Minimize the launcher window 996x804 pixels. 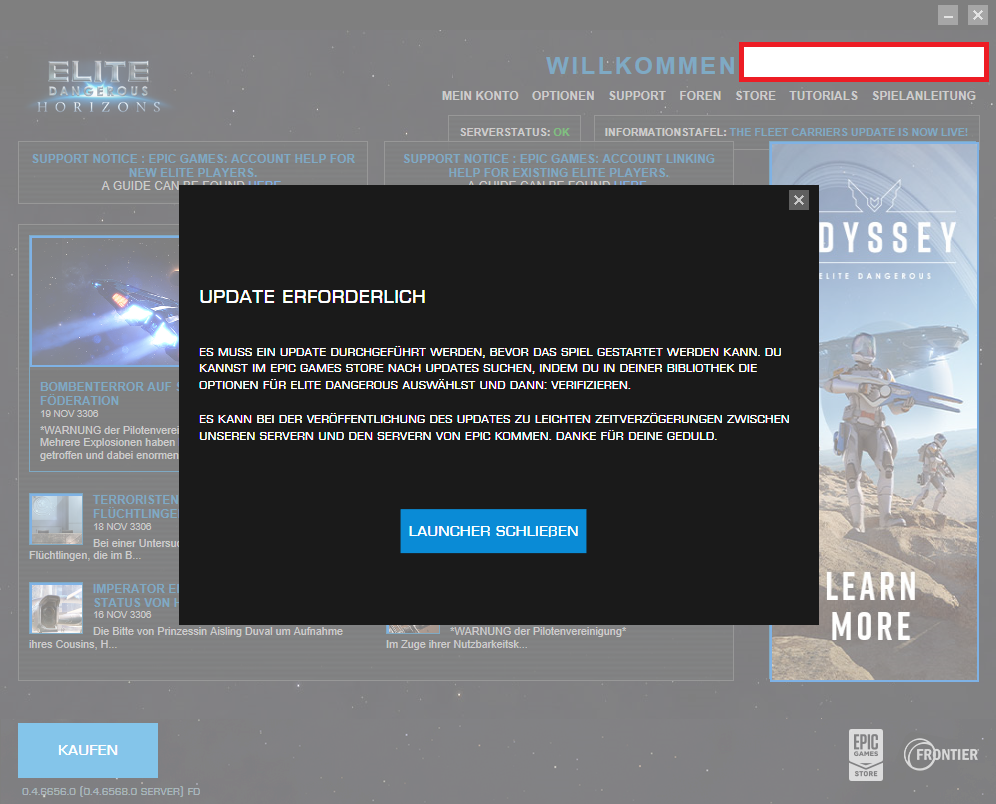click(x=948, y=15)
